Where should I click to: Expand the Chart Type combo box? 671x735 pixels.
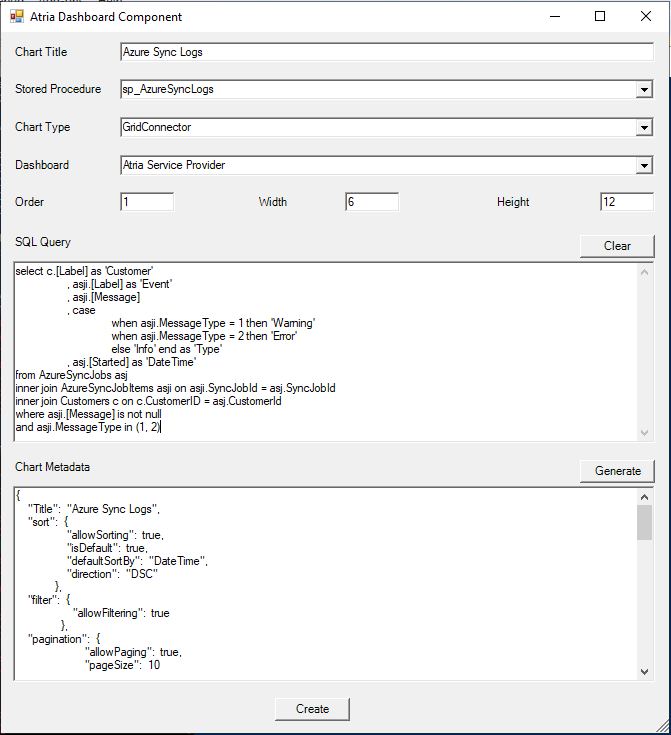644,128
